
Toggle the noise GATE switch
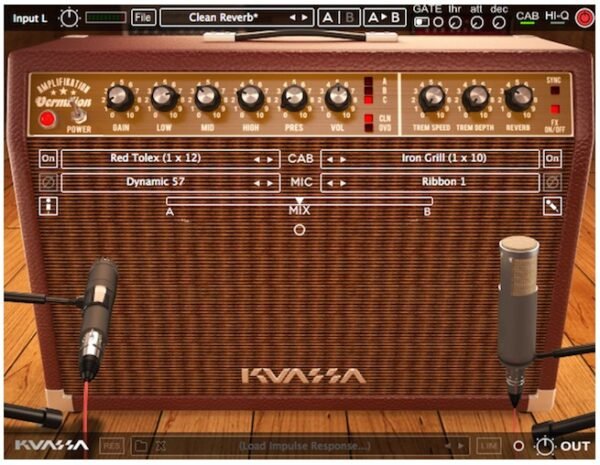(422, 23)
